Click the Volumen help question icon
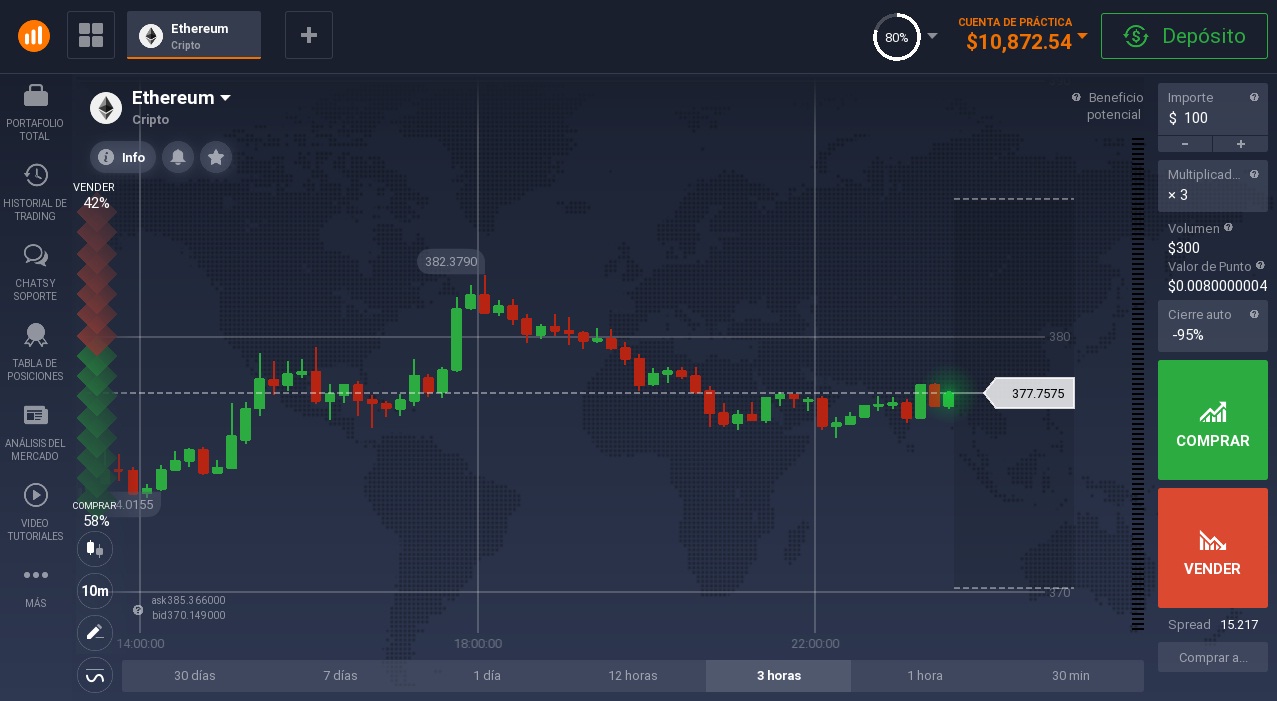This screenshot has height=701, width=1277. point(1229,228)
